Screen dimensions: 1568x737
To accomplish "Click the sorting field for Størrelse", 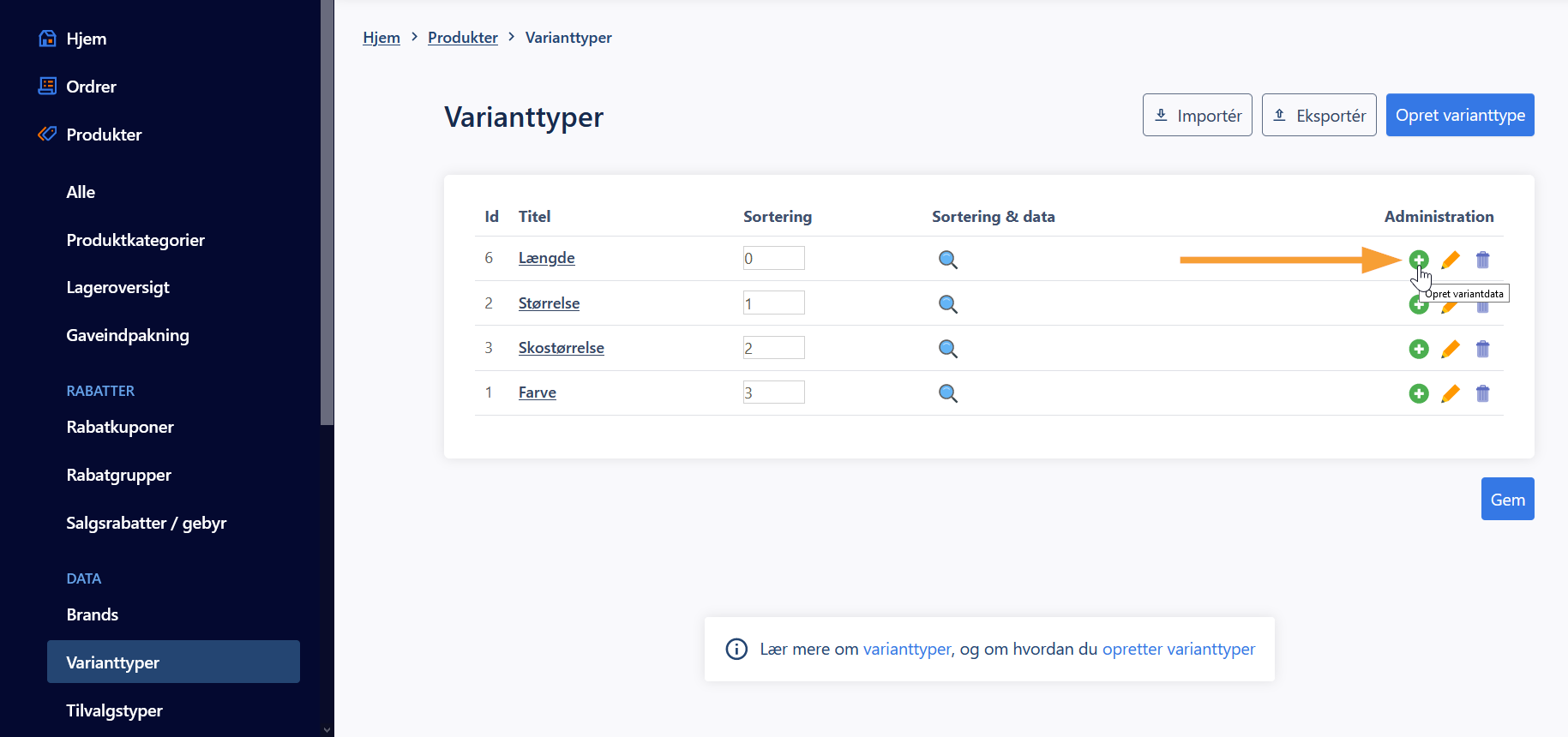I will (774, 303).
